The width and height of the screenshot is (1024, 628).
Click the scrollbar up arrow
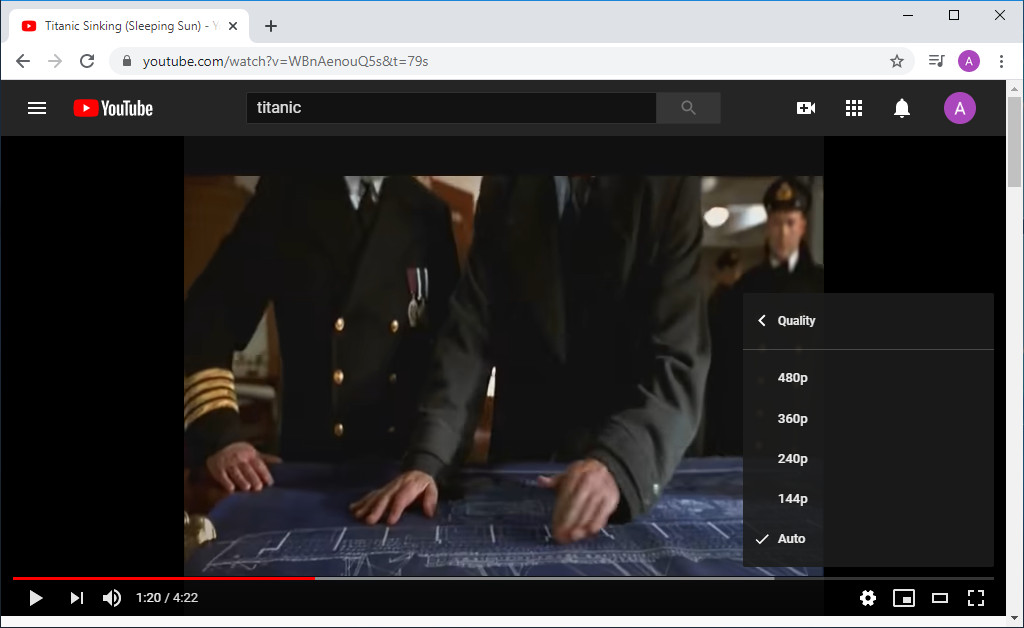(1014, 88)
